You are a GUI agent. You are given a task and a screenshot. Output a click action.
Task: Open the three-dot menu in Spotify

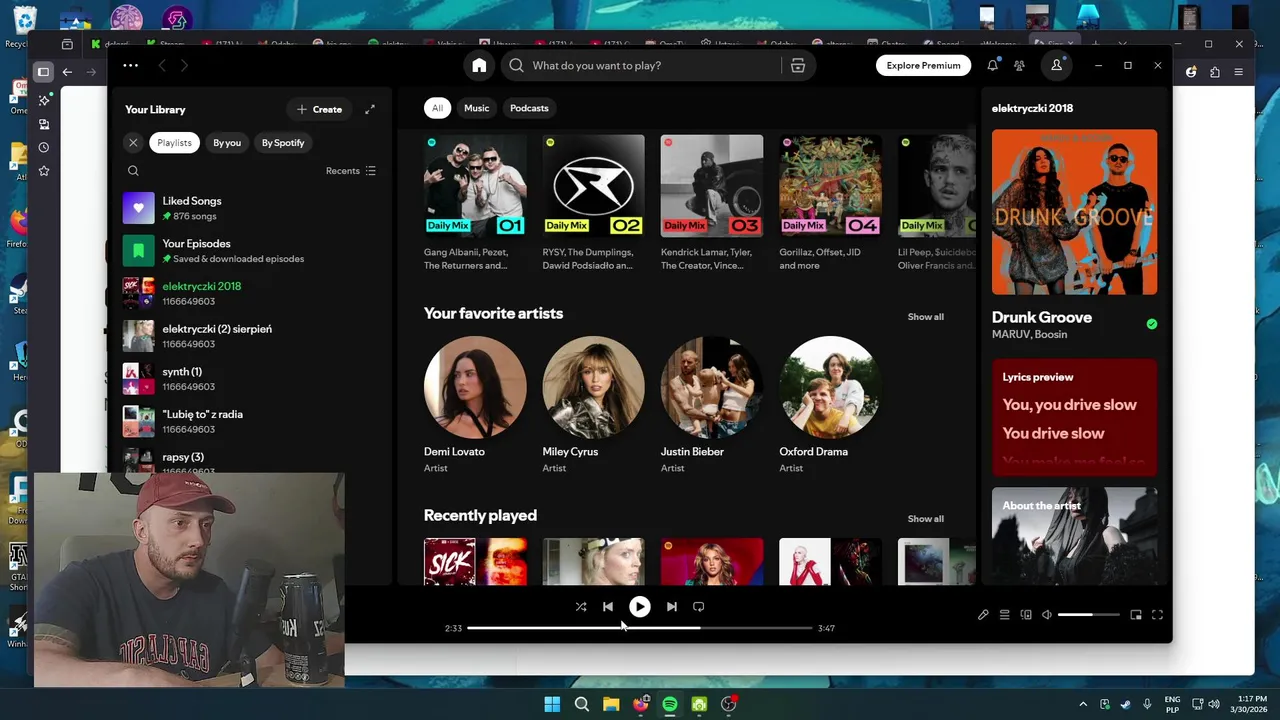[x=131, y=65]
